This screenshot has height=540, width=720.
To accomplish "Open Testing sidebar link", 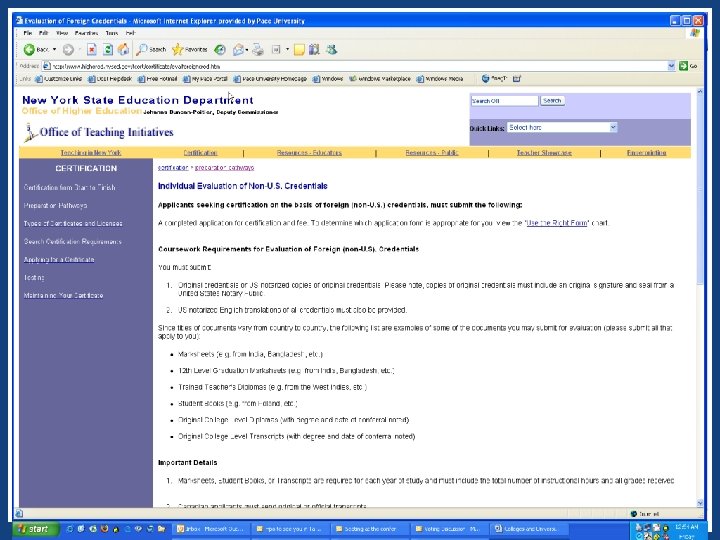I will click(34, 277).
